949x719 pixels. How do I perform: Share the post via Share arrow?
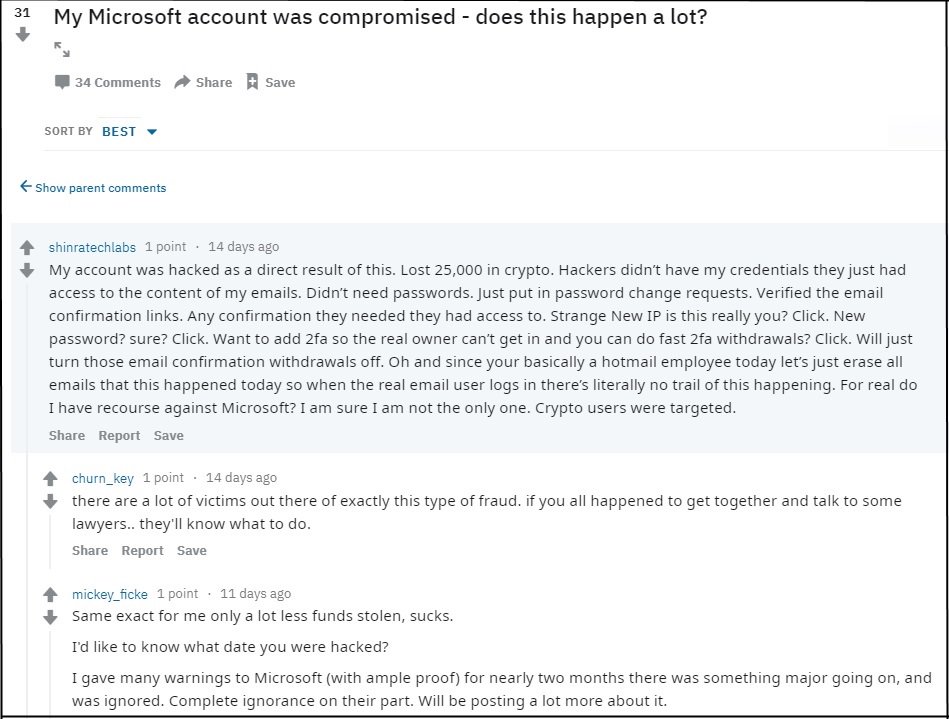[x=203, y=82]
